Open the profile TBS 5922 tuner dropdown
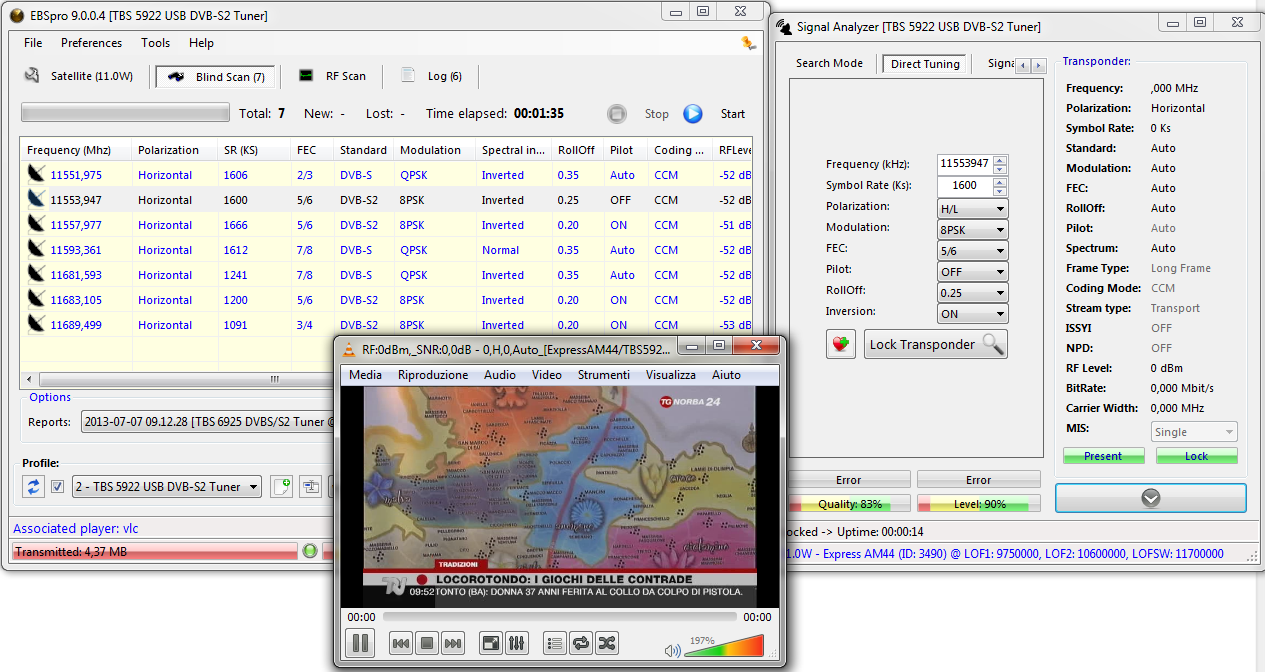Screen dimensions: 1265x672 (167, 487)
